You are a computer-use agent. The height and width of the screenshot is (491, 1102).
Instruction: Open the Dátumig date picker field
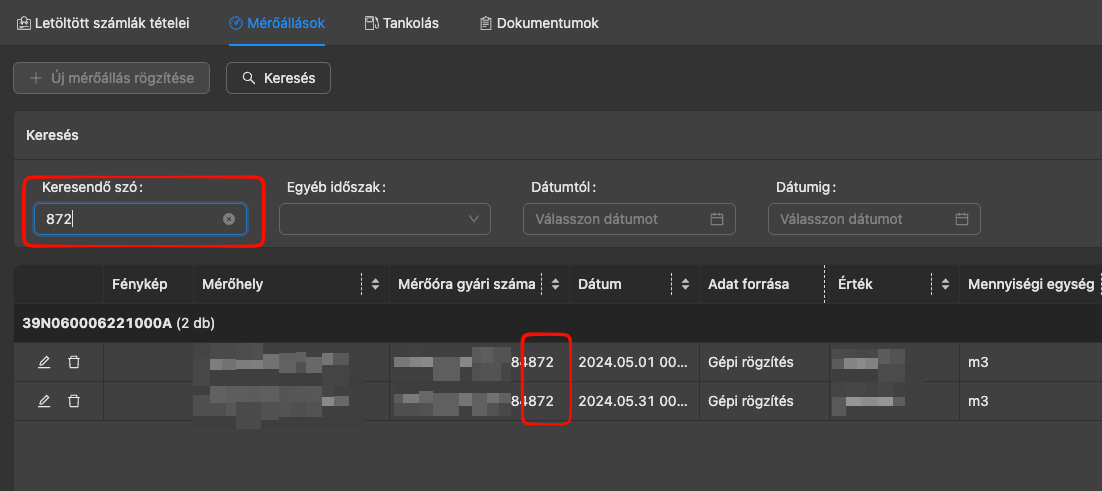click(x=874, y=219)
